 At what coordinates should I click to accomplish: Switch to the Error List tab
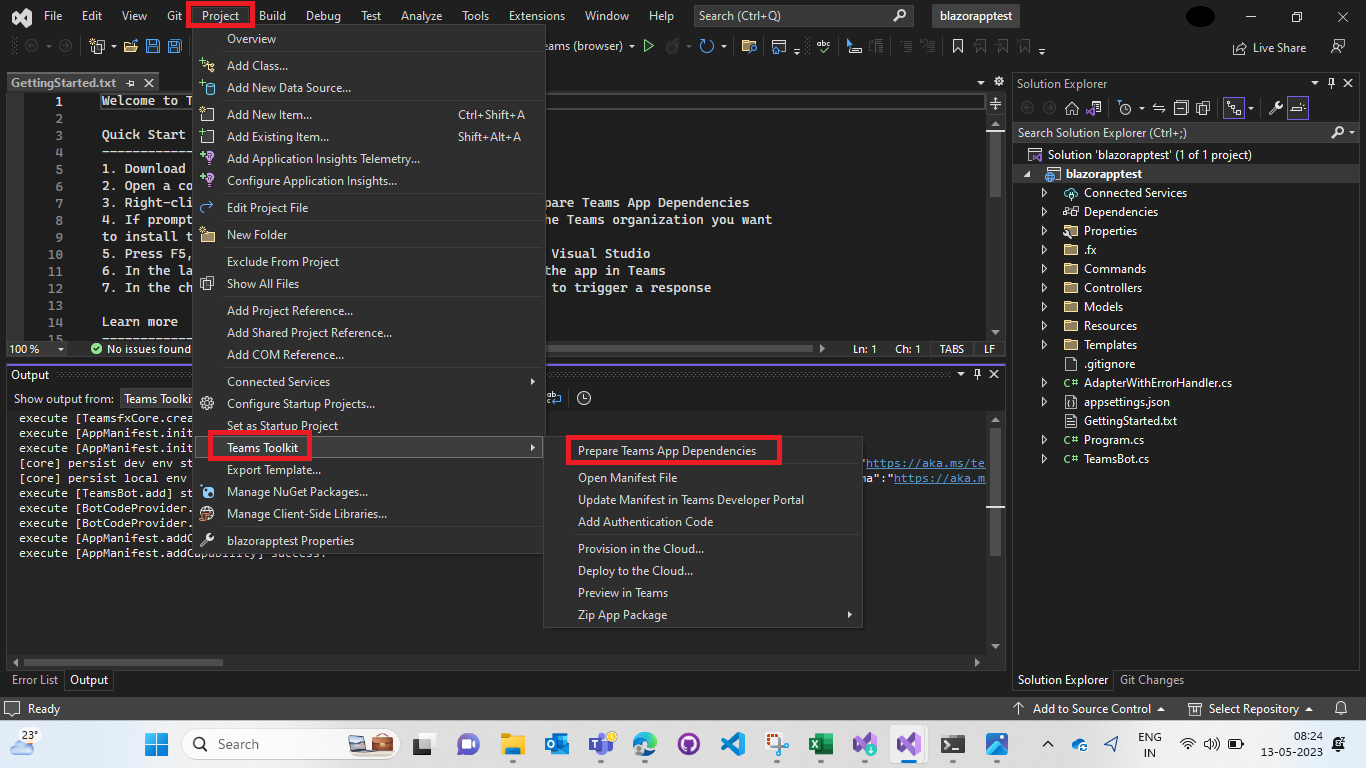35,680
